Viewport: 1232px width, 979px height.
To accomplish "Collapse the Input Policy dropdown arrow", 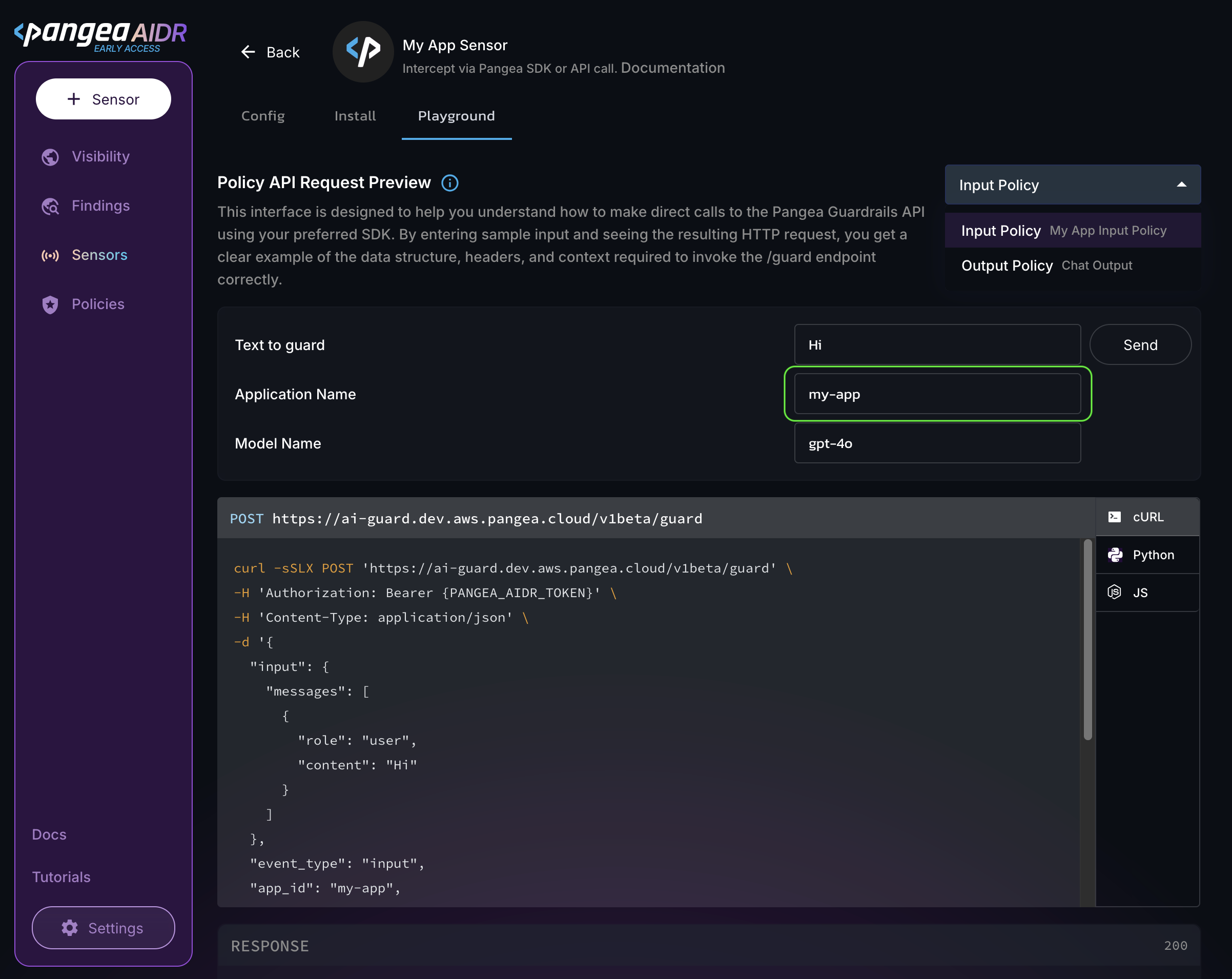I will coord(1181,185).
